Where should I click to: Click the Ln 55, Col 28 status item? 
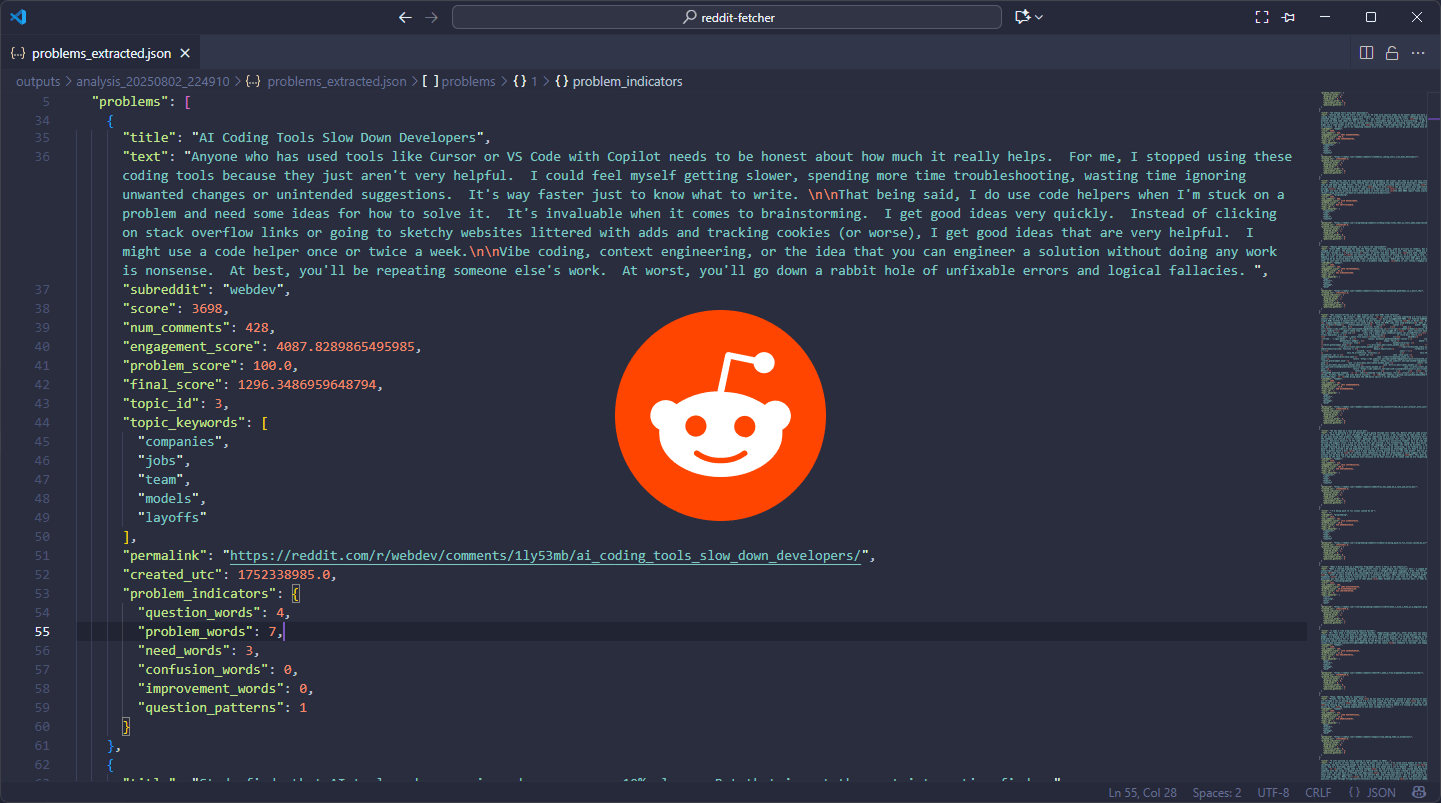coord(1143,793)
